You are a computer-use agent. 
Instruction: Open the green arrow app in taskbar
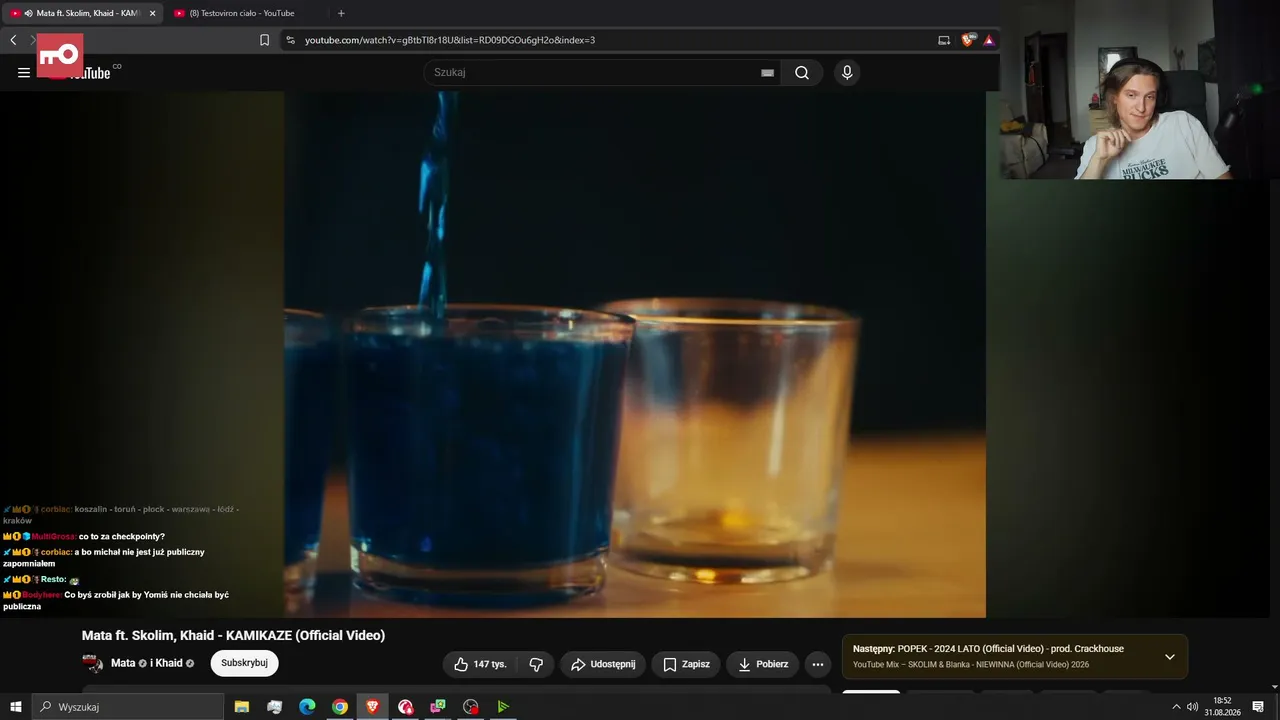click(x=503, y=707)
